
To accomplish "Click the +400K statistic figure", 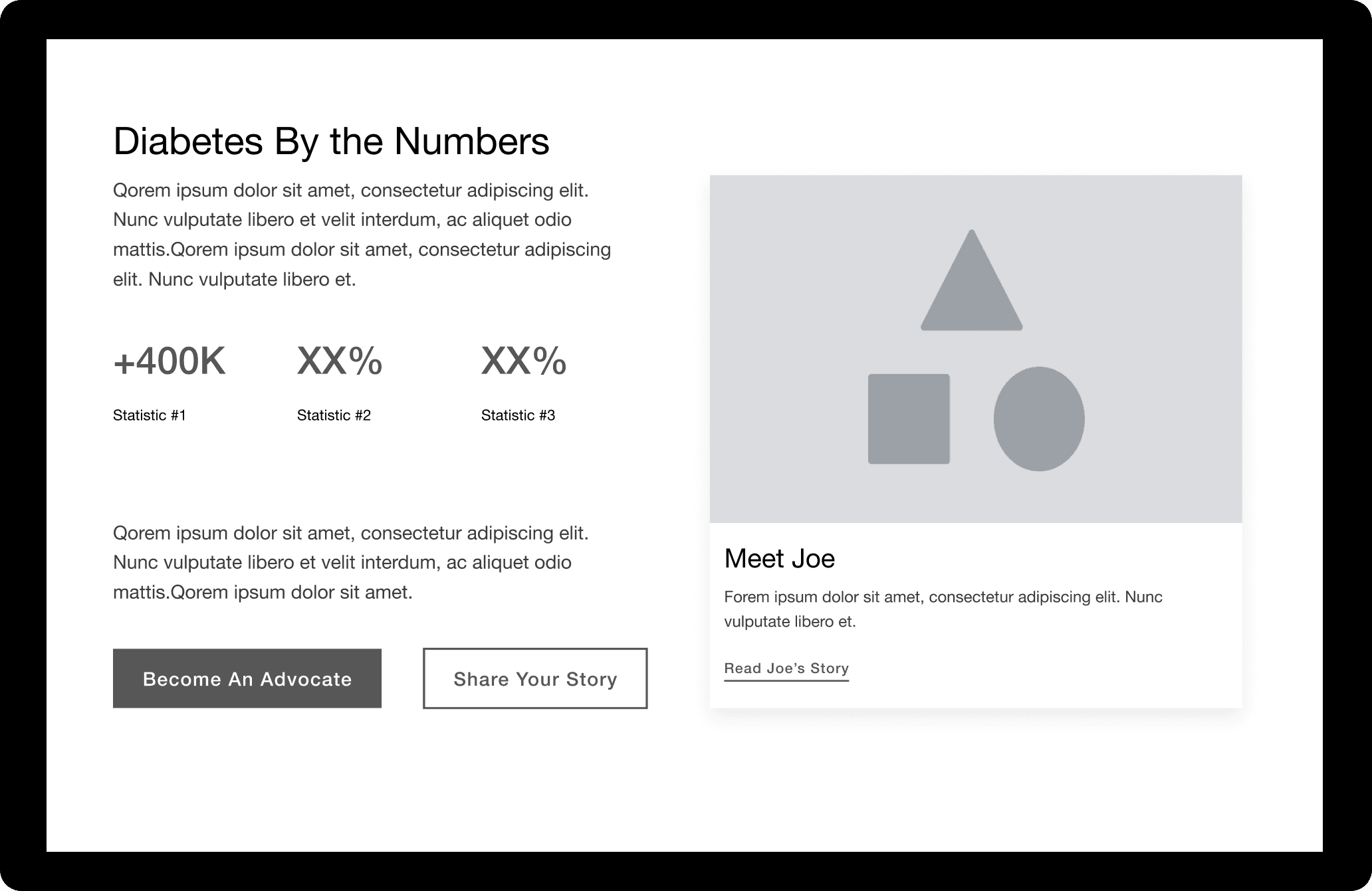I will (x=170, y=361).
